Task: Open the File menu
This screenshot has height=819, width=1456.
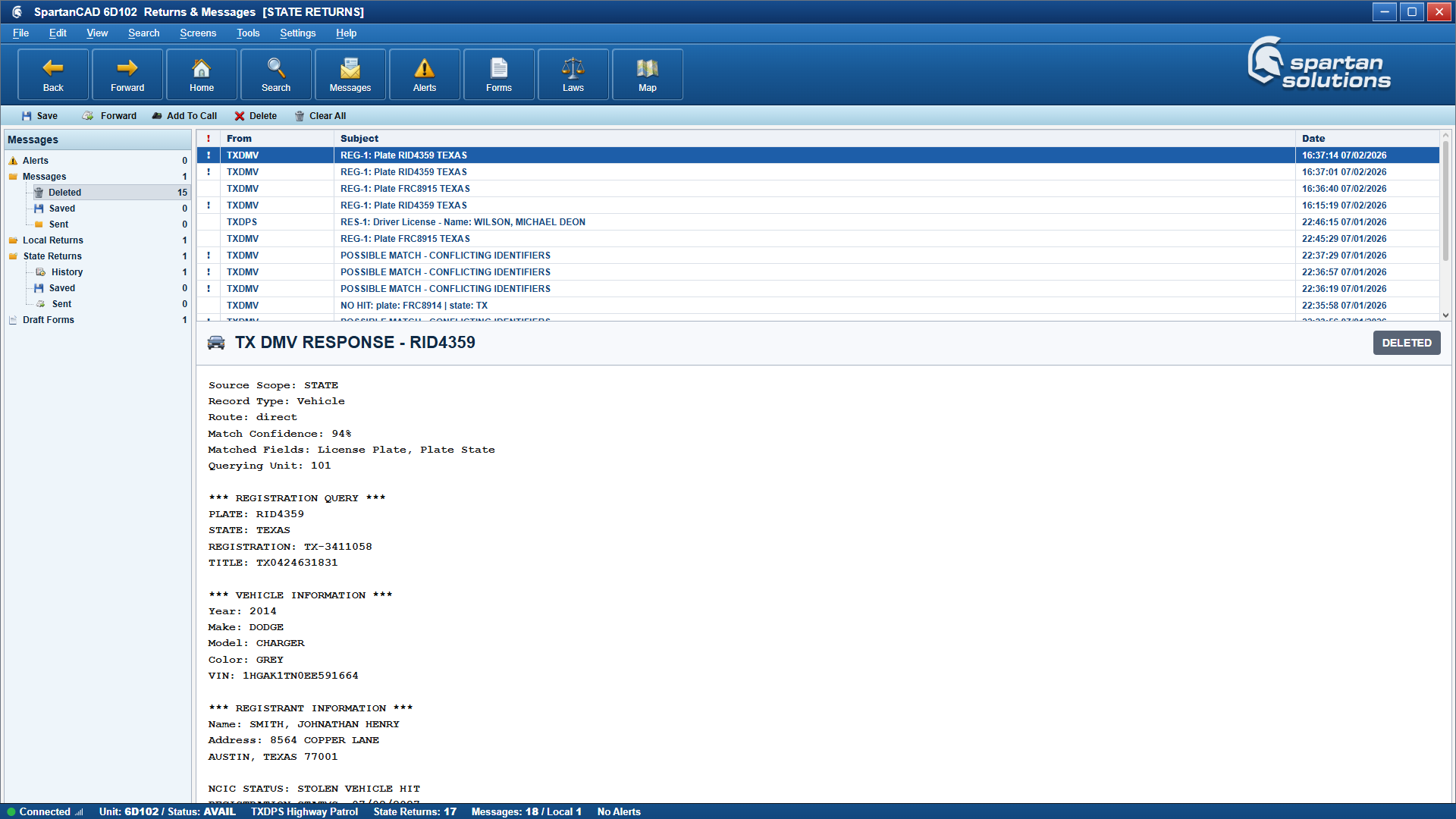Action: point(20,33)
